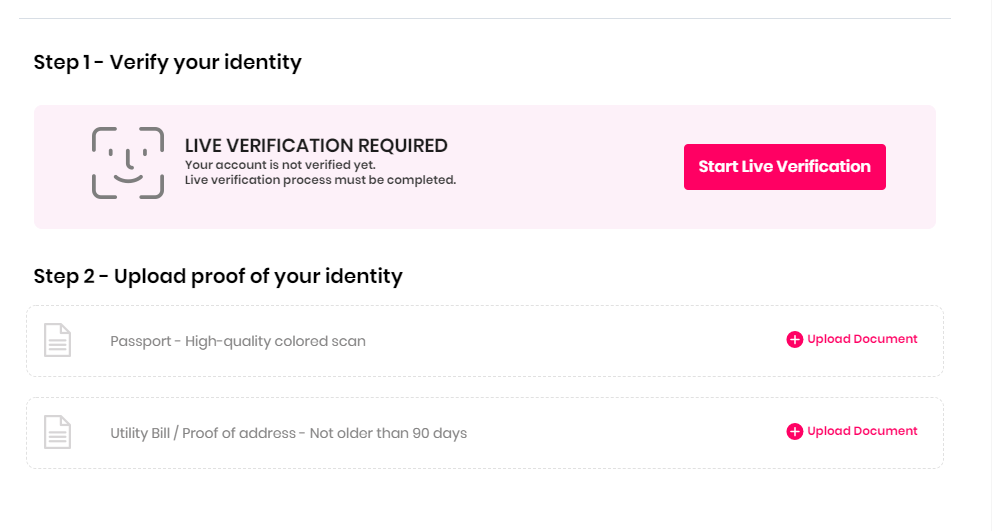Select the Utility Bill / Proof of address label
The width and height of the screenshot is (992, 531).
[203, 433]
